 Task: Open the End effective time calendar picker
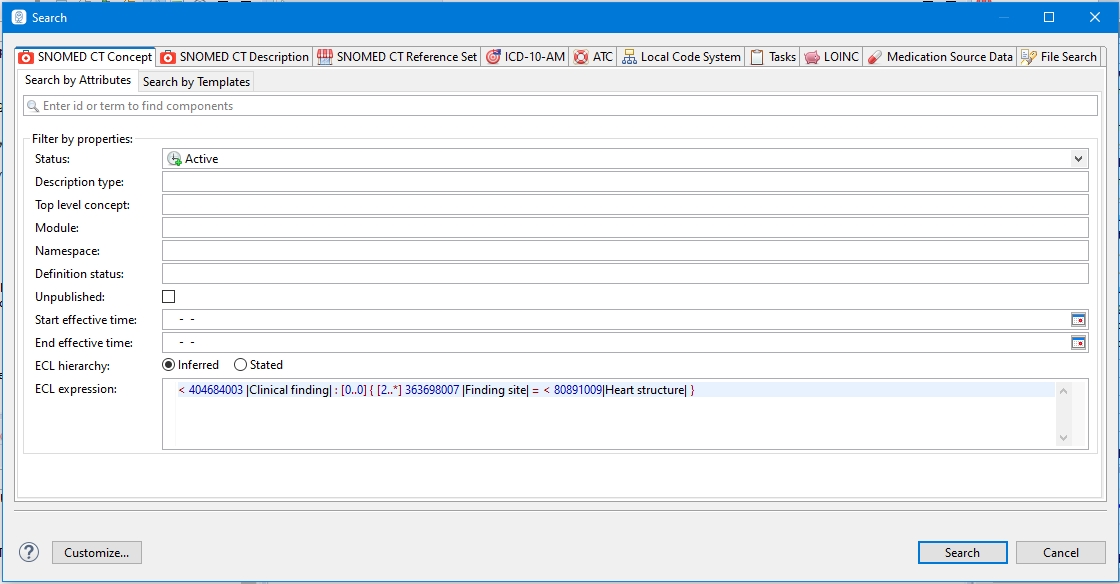click(x=1078, y=343)
